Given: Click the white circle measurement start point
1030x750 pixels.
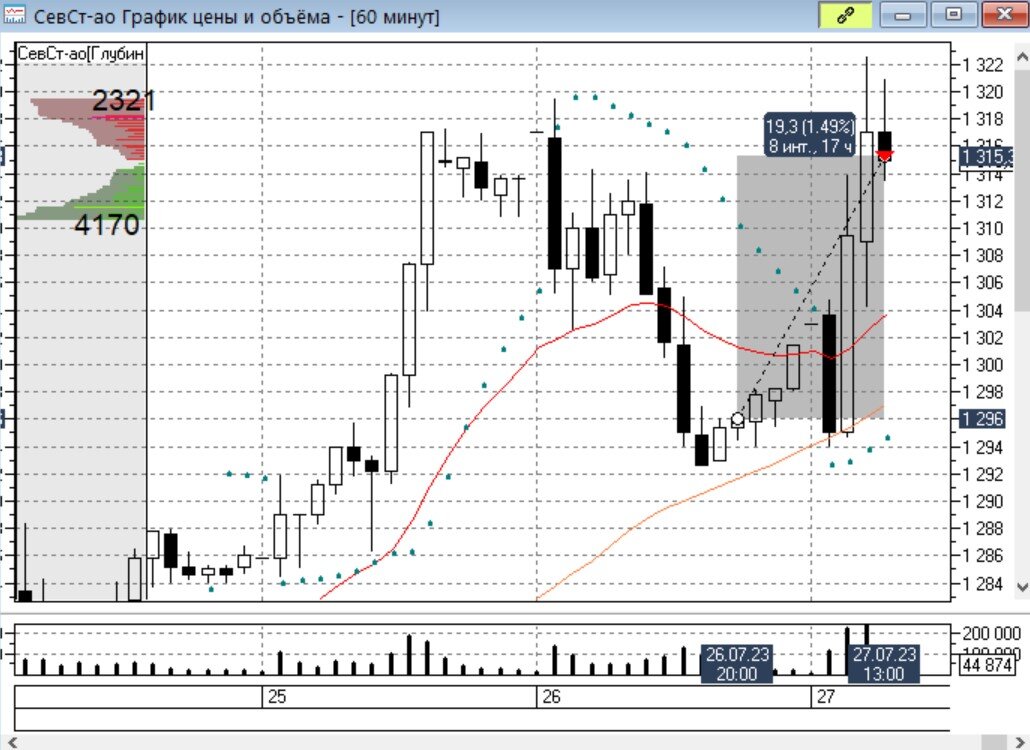Looking at the screenshot, I should [738, 419].
